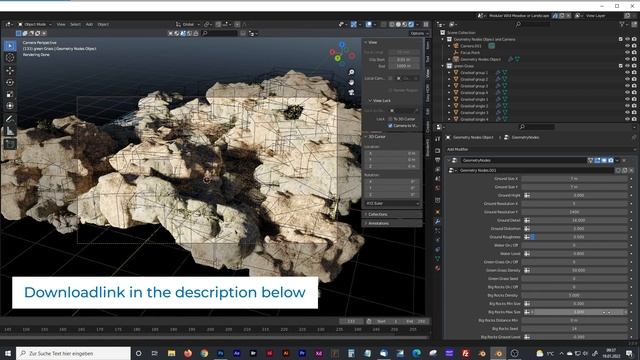
Task: Select Grasleaf single 3 in the outliner
Action: point(474,113)
